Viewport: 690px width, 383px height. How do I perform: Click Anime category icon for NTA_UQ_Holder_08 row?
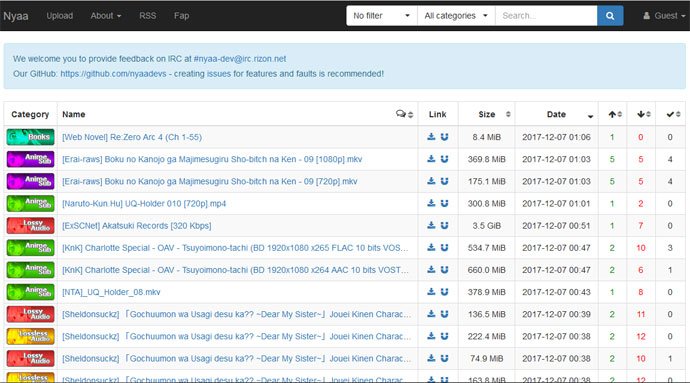[x=30, y=291]
